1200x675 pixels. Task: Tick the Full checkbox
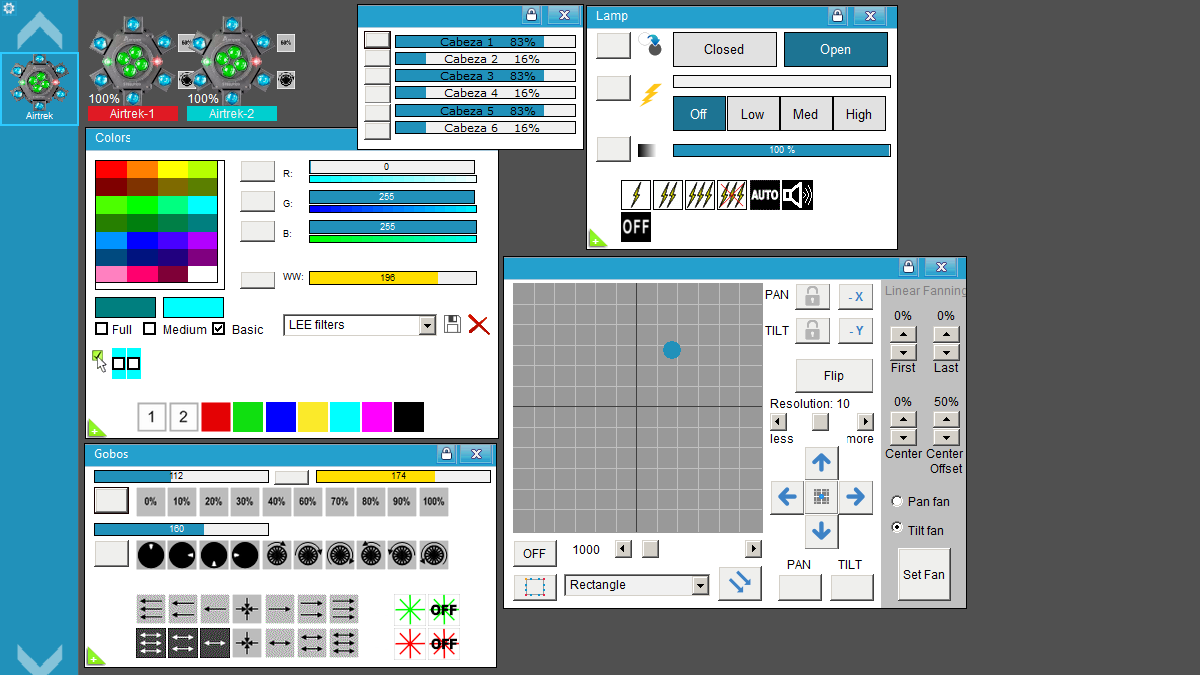101,328
